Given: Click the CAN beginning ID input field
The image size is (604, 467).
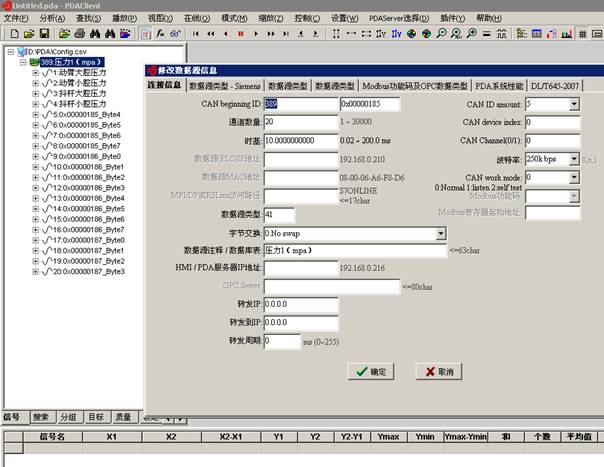Looking at the screenshot, I should point(301,104).
